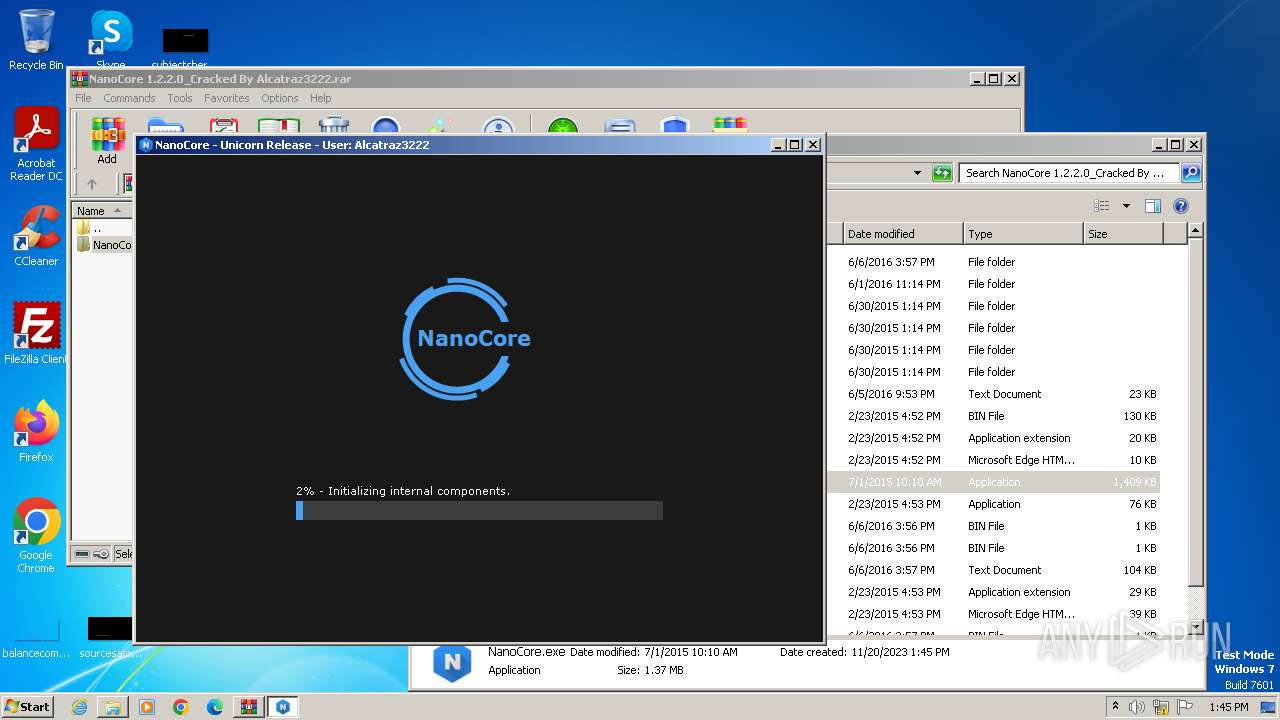Select the Skype desktop shortcut

point(110,38)
